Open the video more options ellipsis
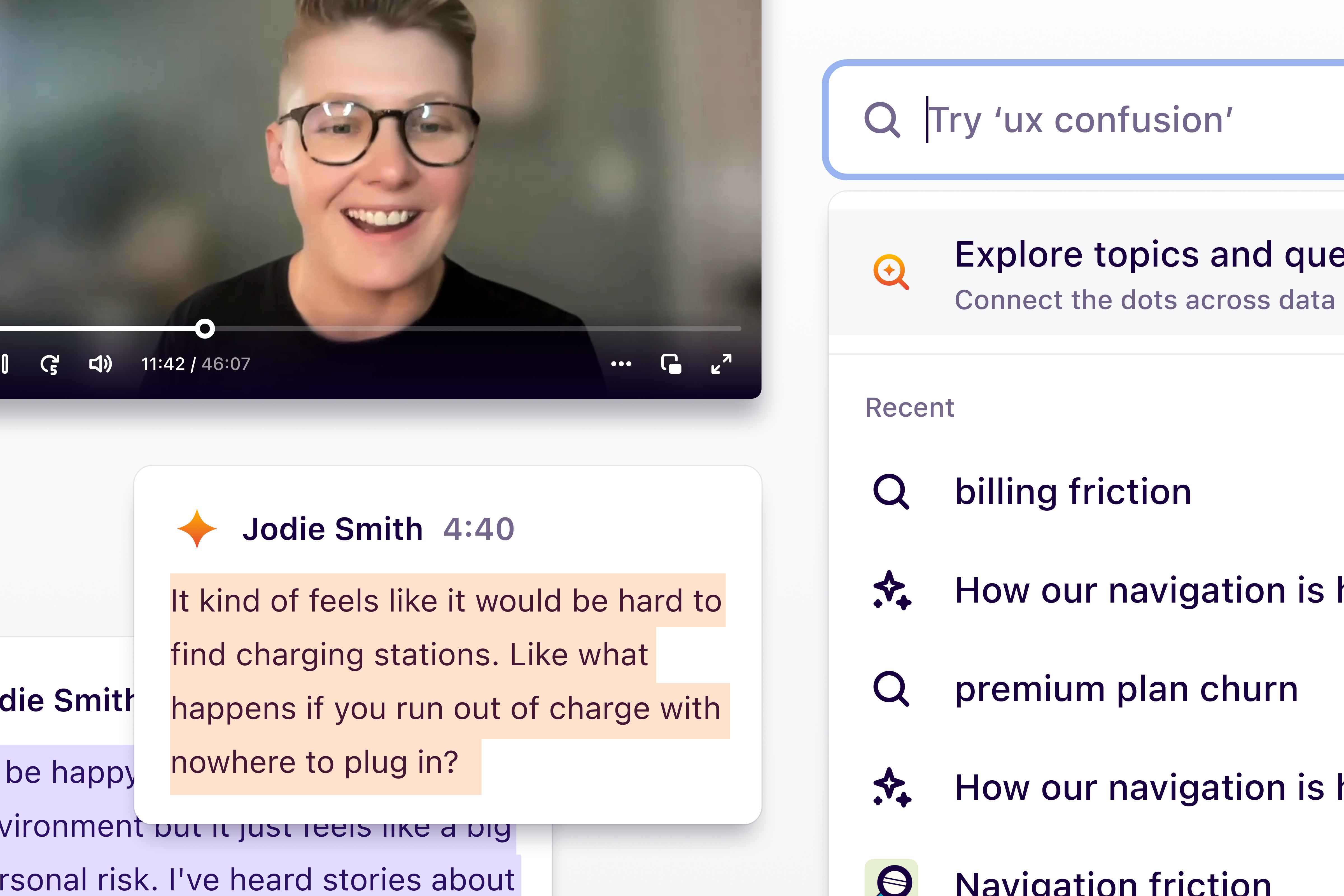 [620, 364]
